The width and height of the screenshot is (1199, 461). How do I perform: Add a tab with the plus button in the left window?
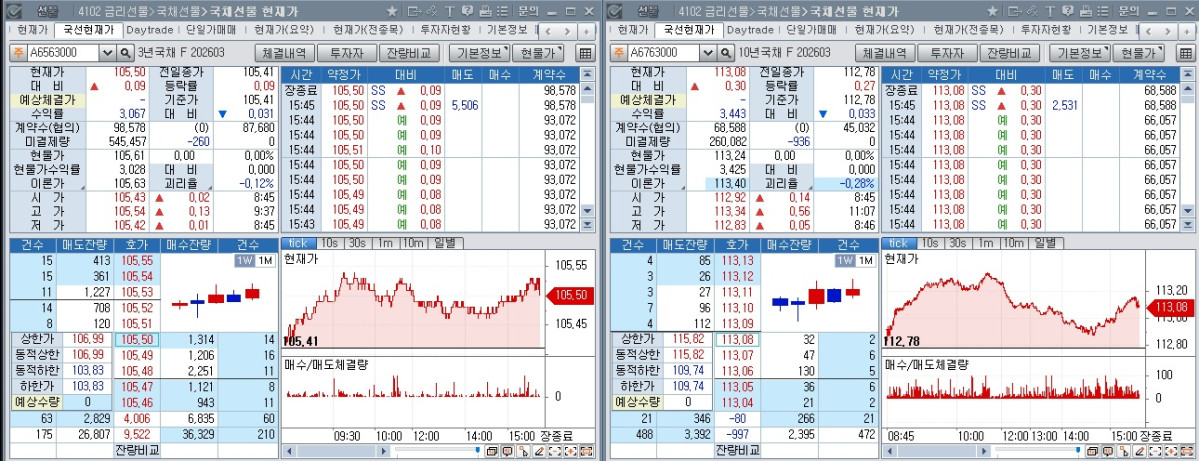[x=586, y=31]
